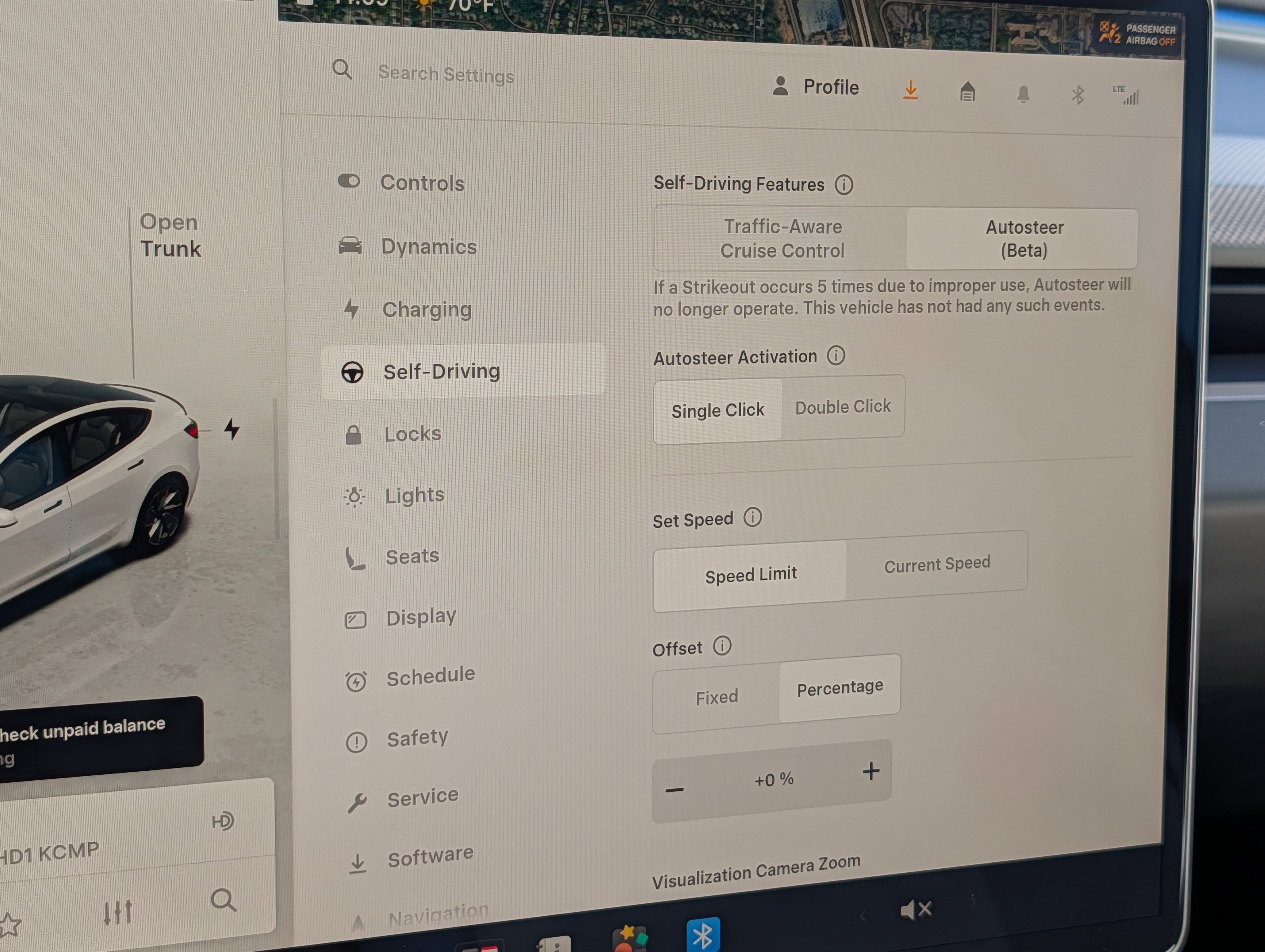The image size is (1265, 952).
Task: Open the Bluetooth app in bottom bar
Action: click(703, 936)
